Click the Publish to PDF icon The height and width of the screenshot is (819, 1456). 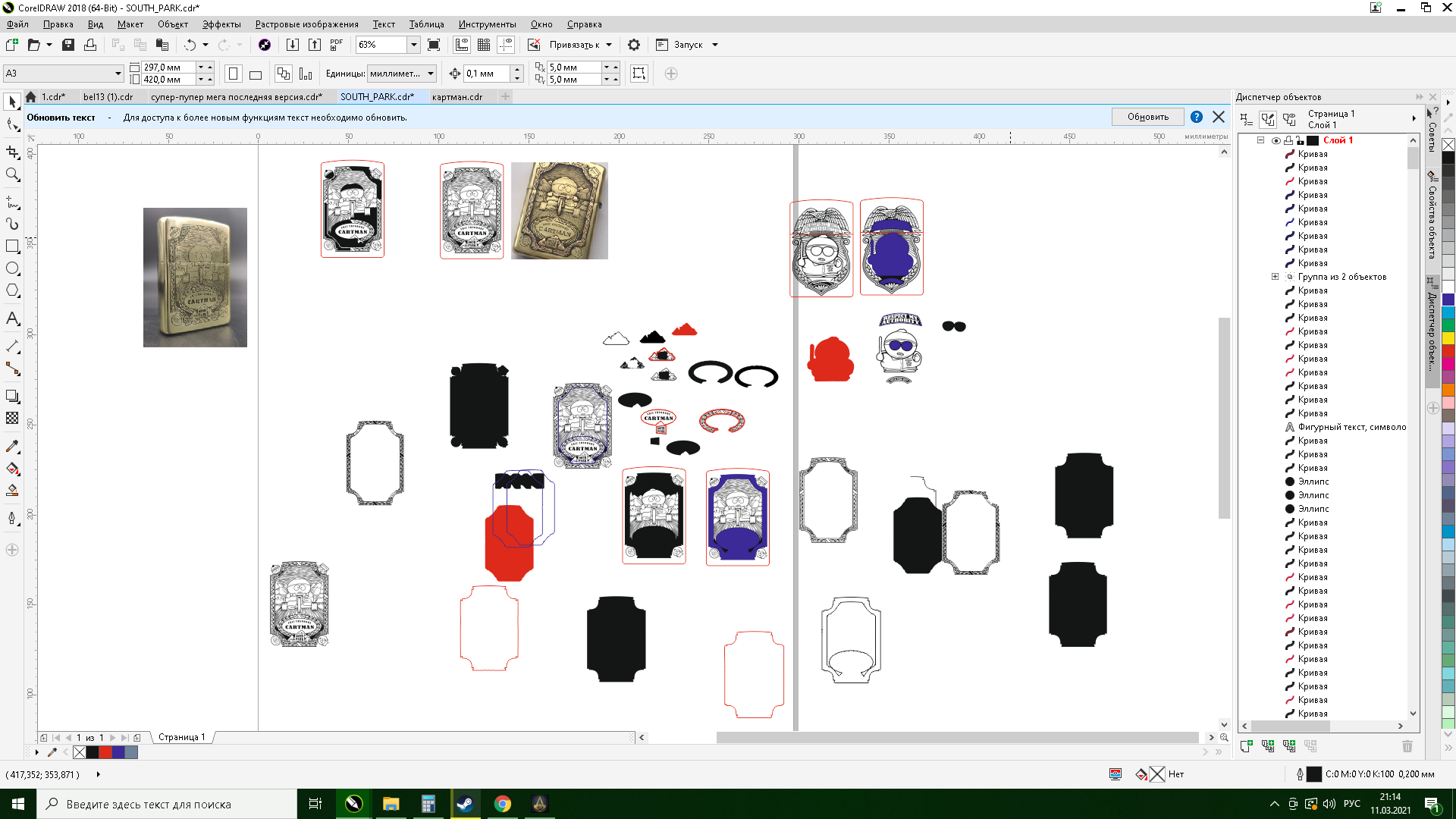pos(337,45)
